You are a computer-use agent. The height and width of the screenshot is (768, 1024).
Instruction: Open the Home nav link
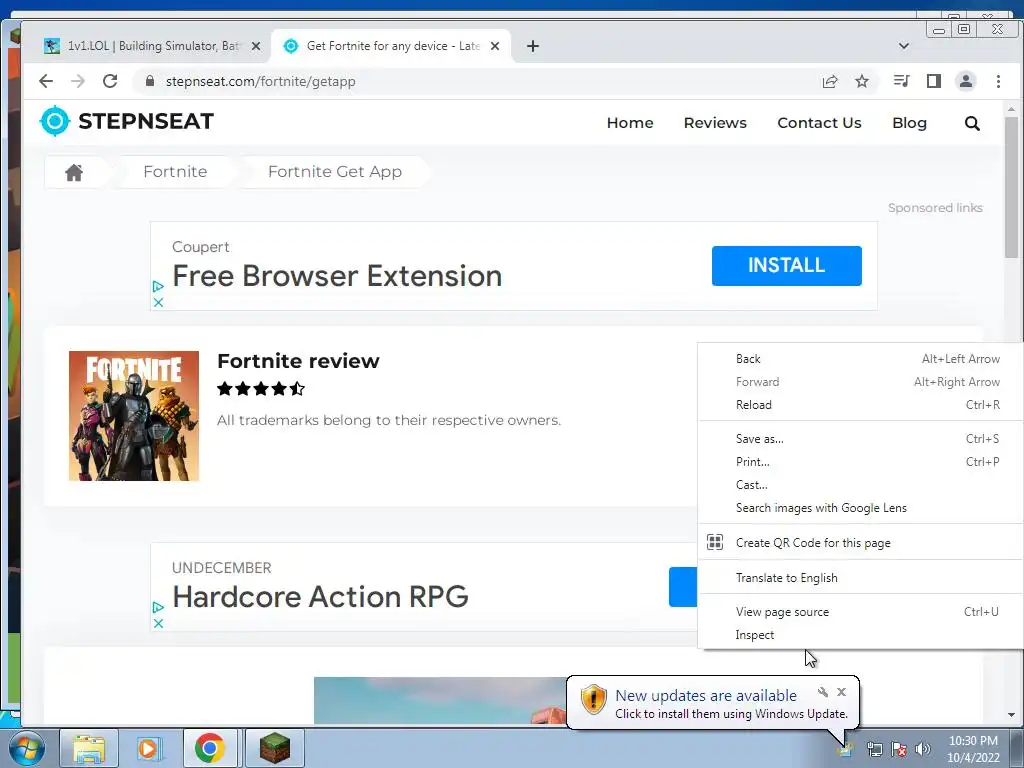pyautogui.click(x=630, y=123)
